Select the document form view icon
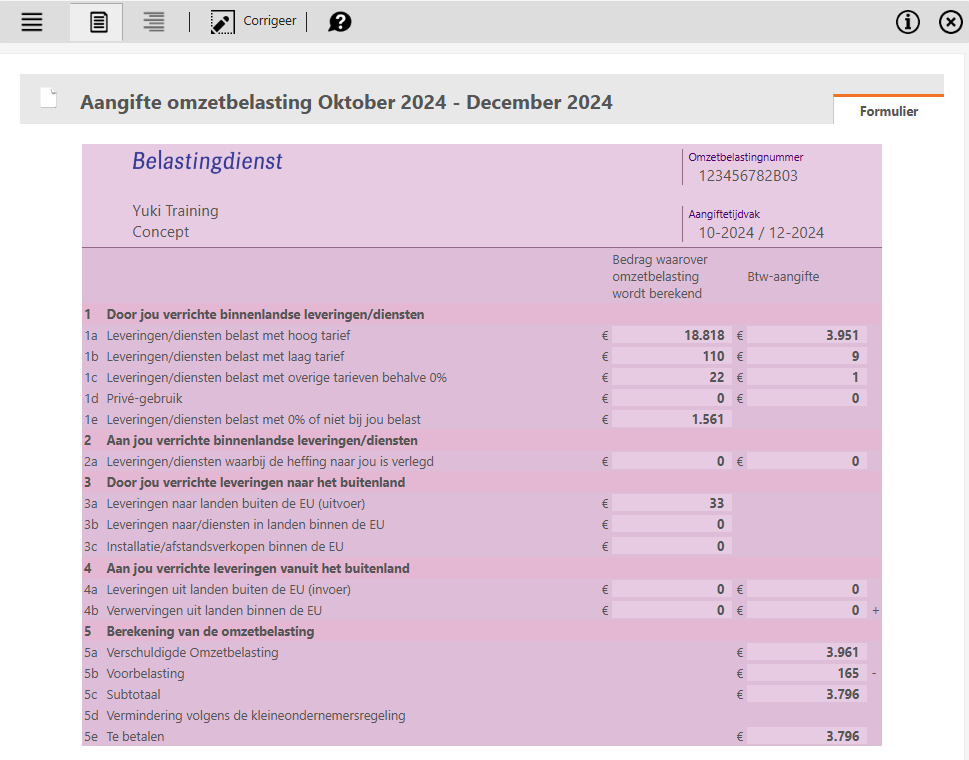The width and height of the screenshot is (969, 760). point(97,22)
